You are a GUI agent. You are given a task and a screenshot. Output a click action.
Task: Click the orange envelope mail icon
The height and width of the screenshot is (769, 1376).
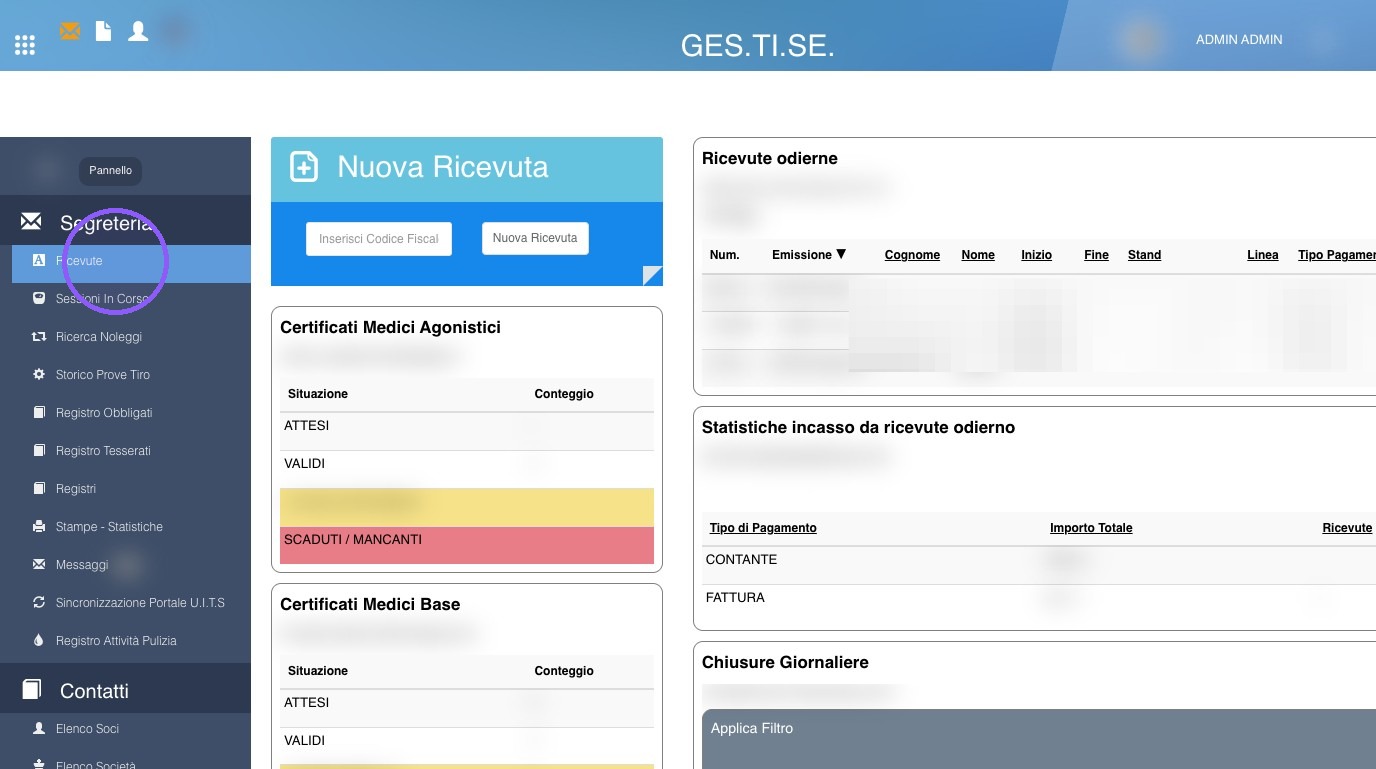click(70, 31)
